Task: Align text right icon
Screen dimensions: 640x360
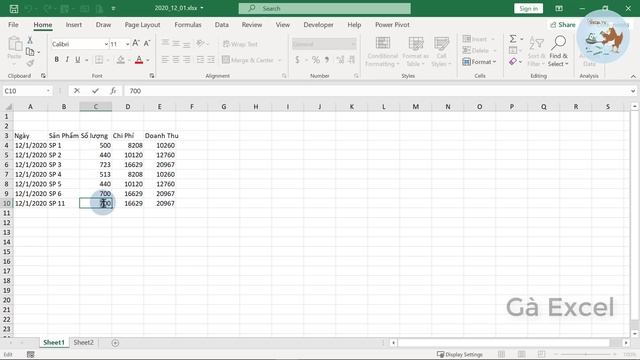Action: 187,60
